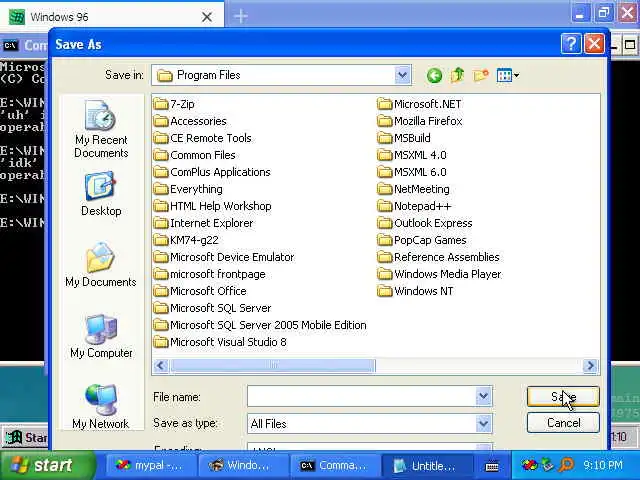Select the Everything folder
This screenshot has width=640, height=480.
pyautogui.click(x=189, y=189)
